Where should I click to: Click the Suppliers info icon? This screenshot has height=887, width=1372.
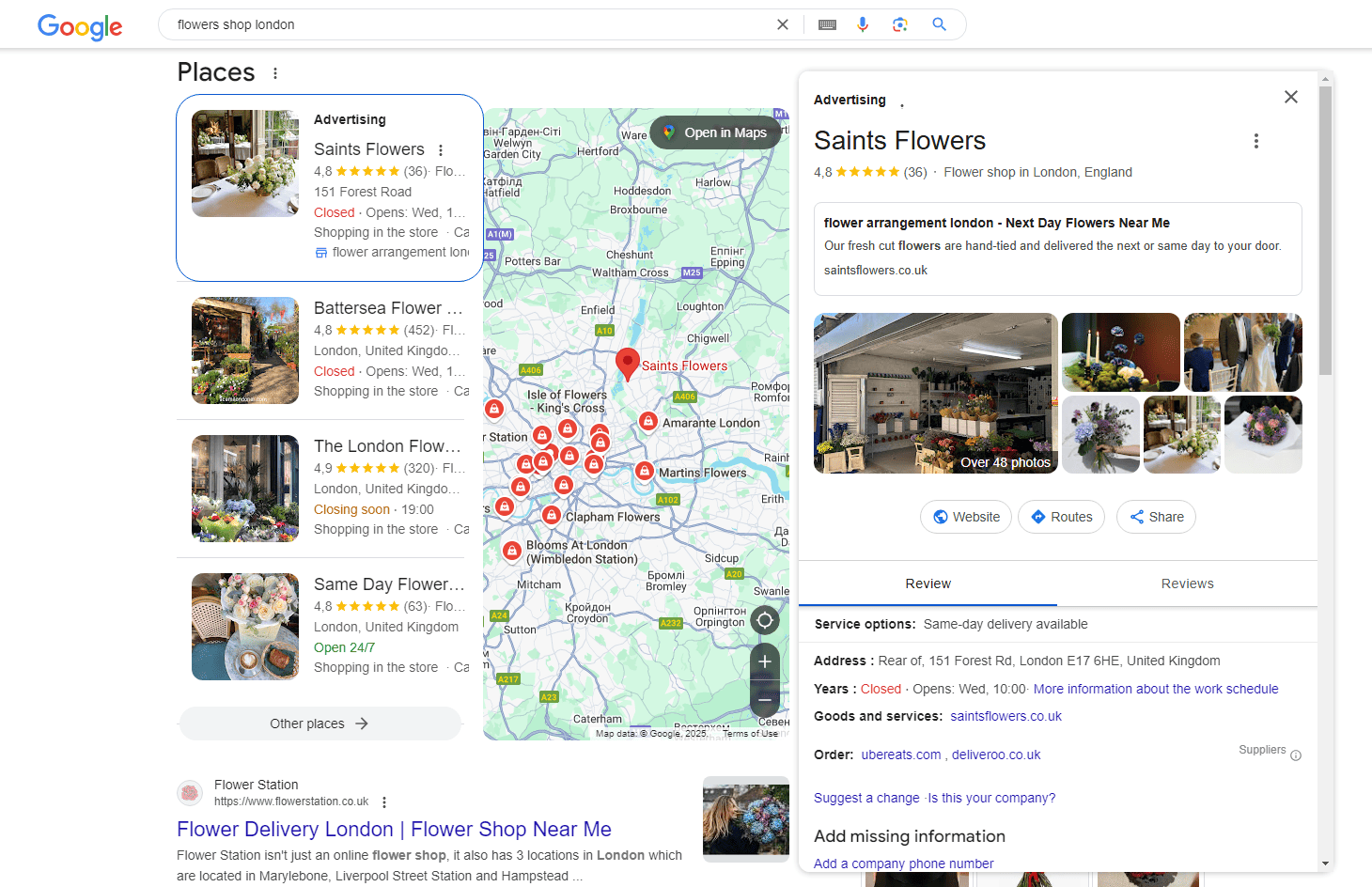click(x=1296, y=755)
